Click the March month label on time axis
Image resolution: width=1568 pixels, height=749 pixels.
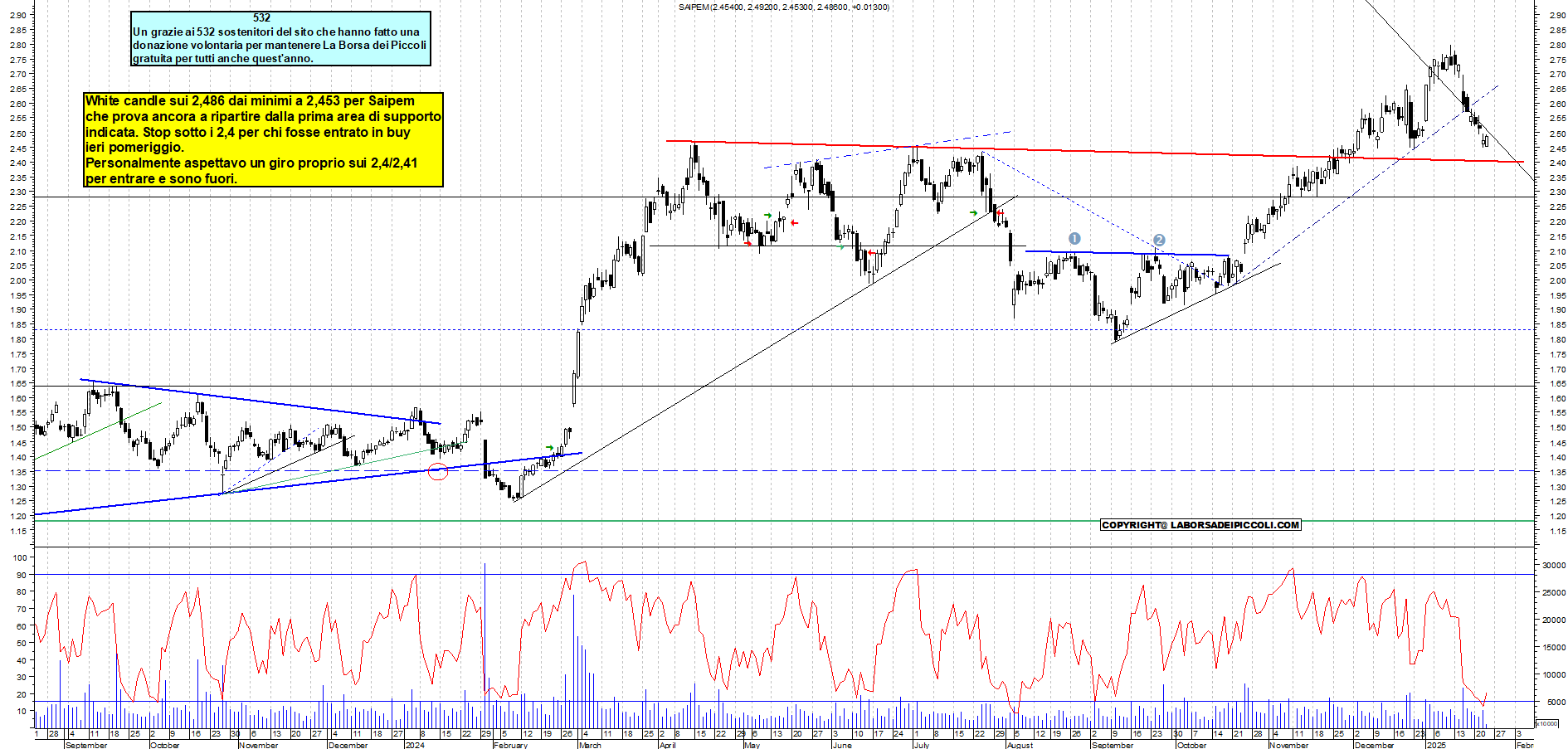(590, 745)
